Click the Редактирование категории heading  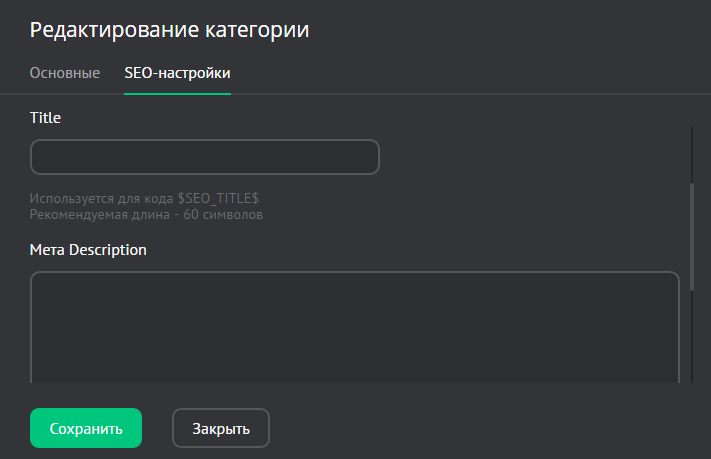click(x=169, y=30)
